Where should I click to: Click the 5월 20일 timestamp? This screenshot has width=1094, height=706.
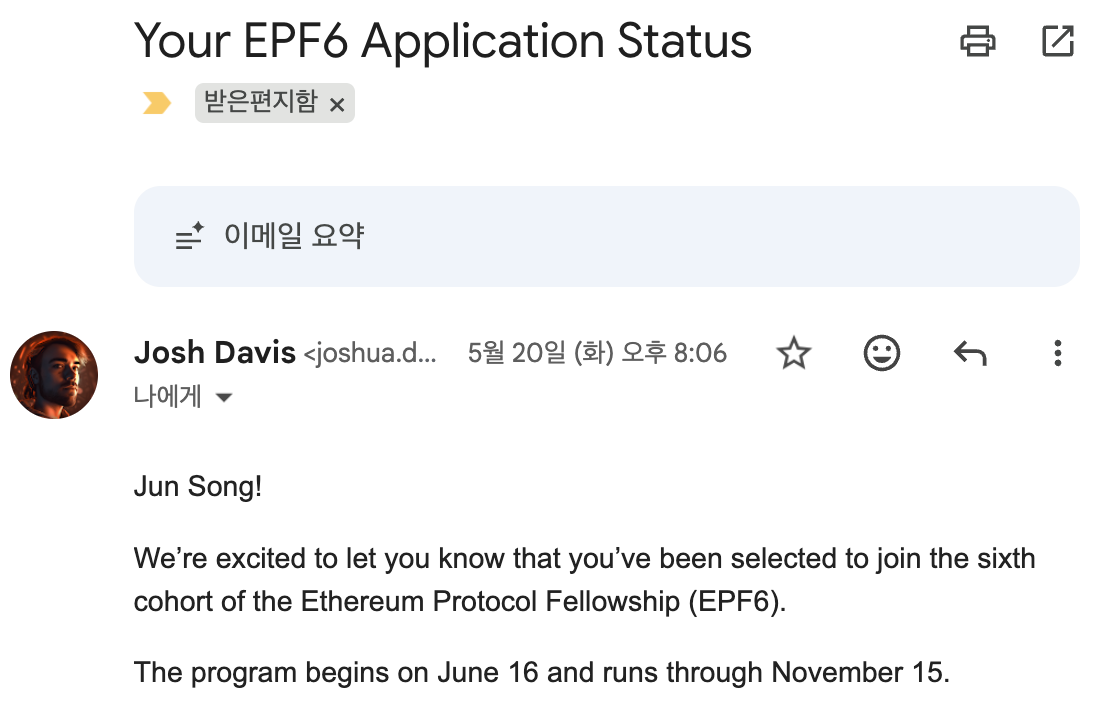click(597, 353)
